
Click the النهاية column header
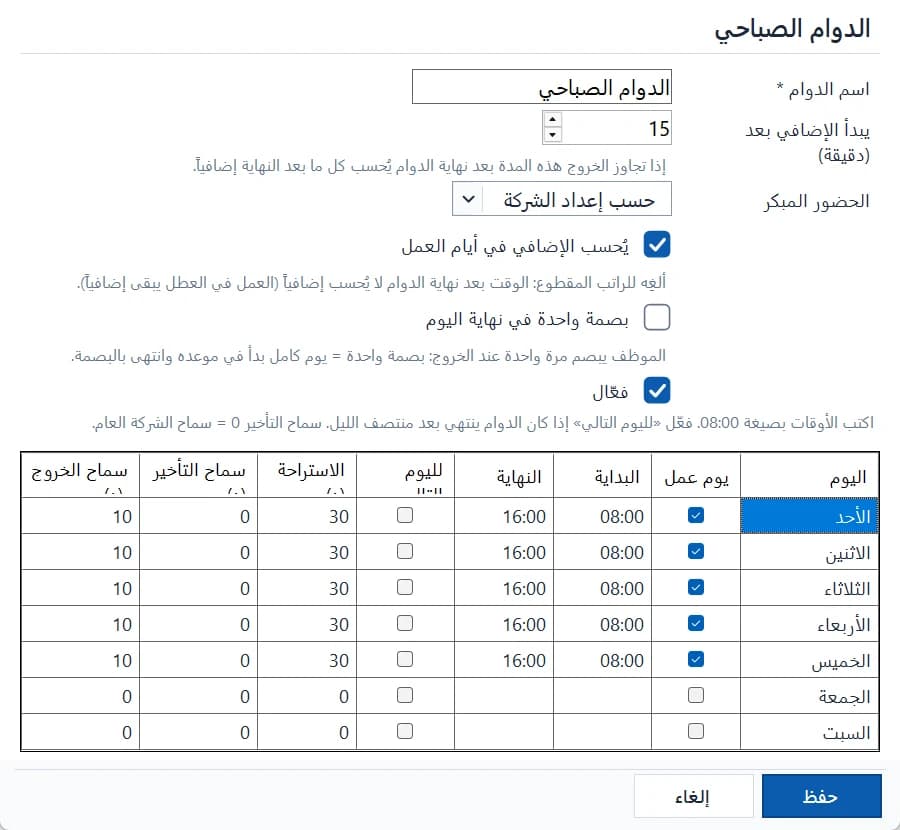pos(504,475)
